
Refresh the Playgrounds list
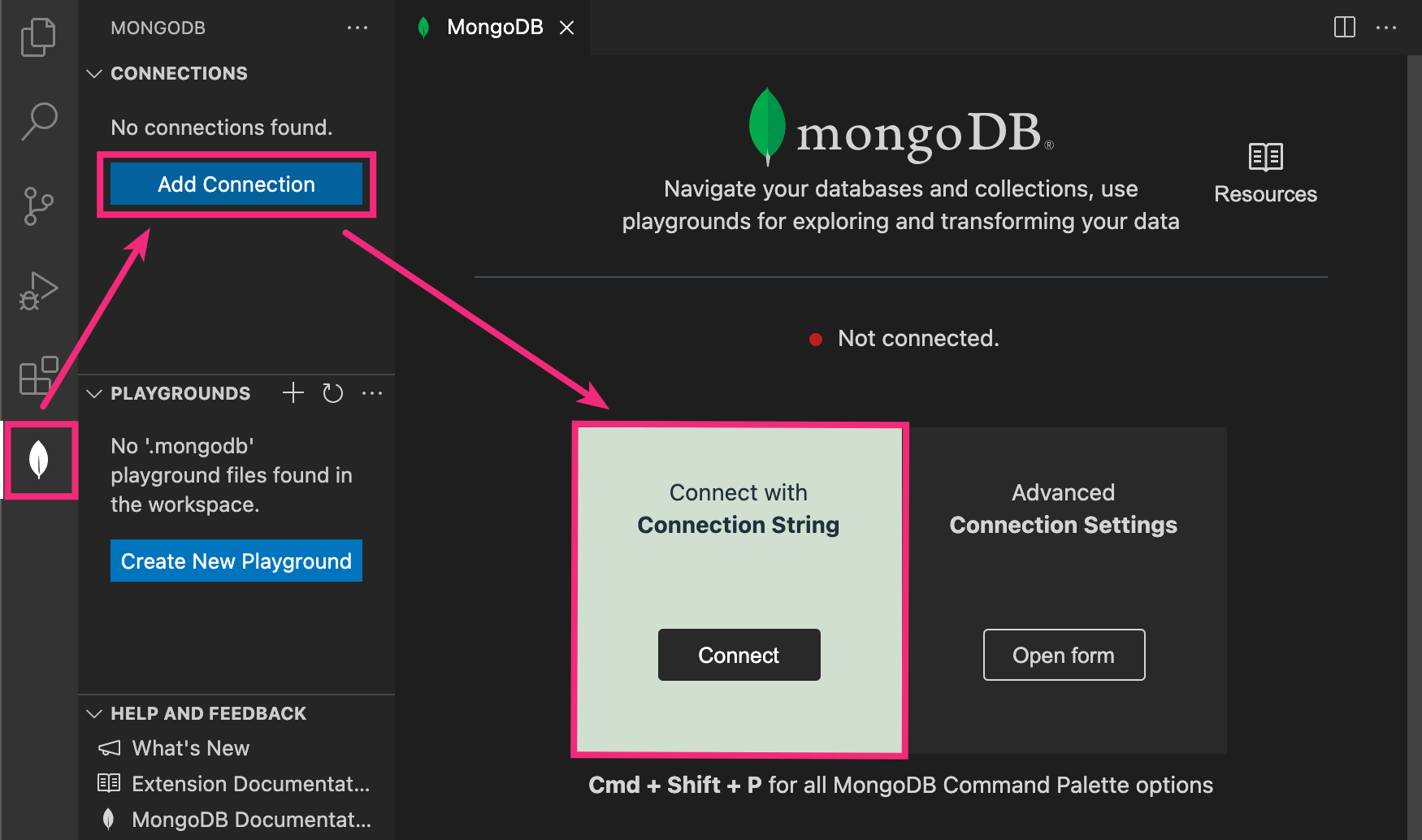(333, 393)
